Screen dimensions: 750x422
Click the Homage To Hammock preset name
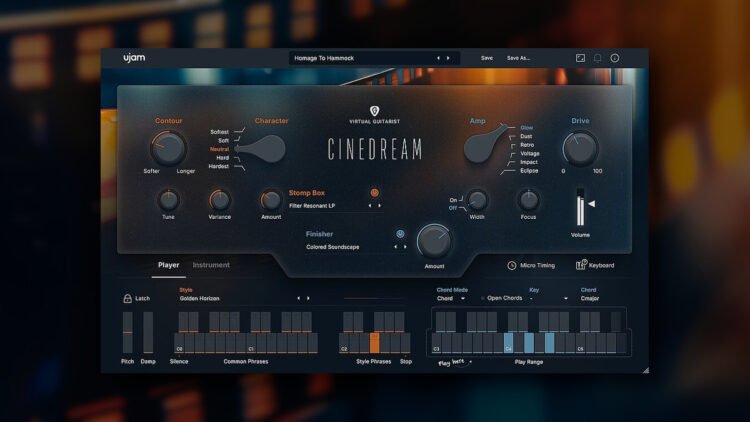tap(324, 58)
